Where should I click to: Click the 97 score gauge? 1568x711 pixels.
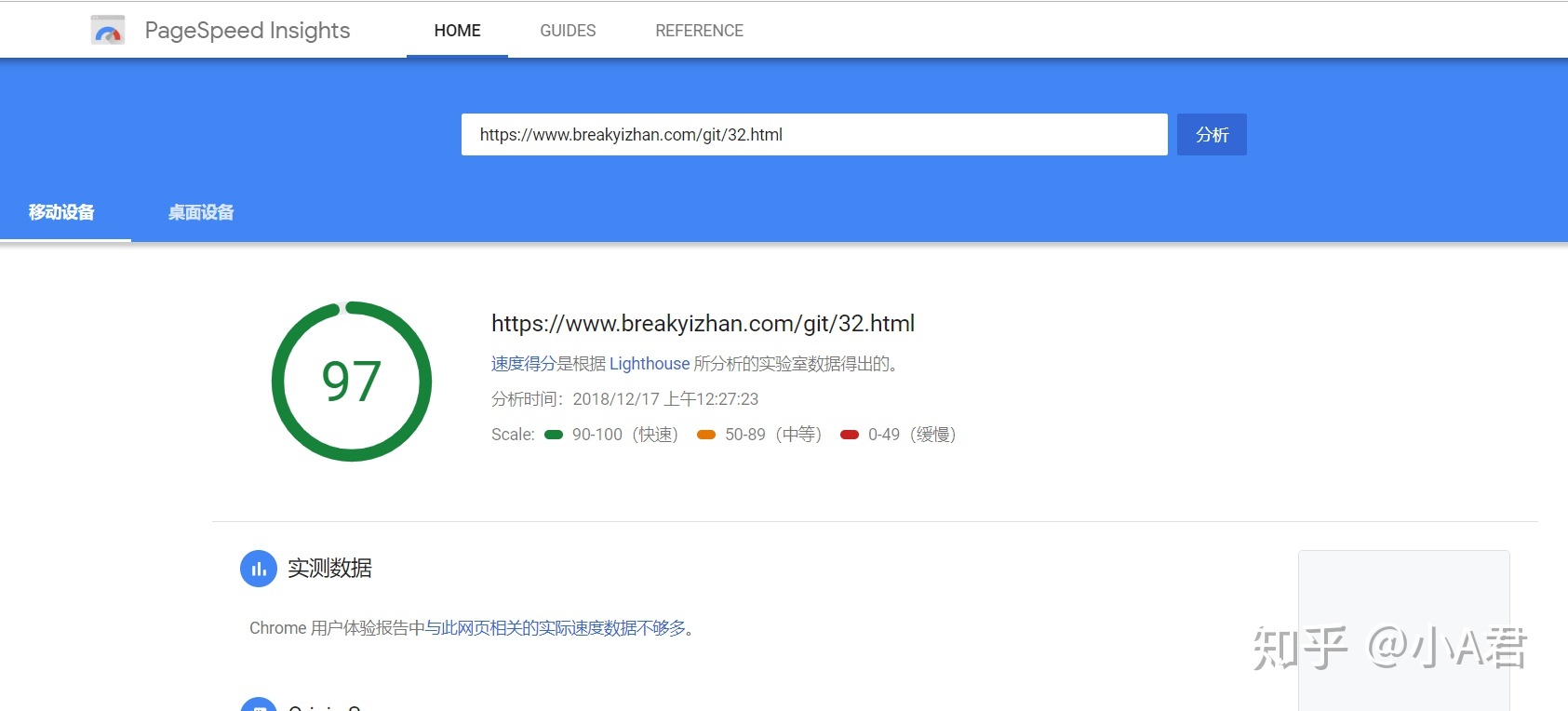point(352,382)
